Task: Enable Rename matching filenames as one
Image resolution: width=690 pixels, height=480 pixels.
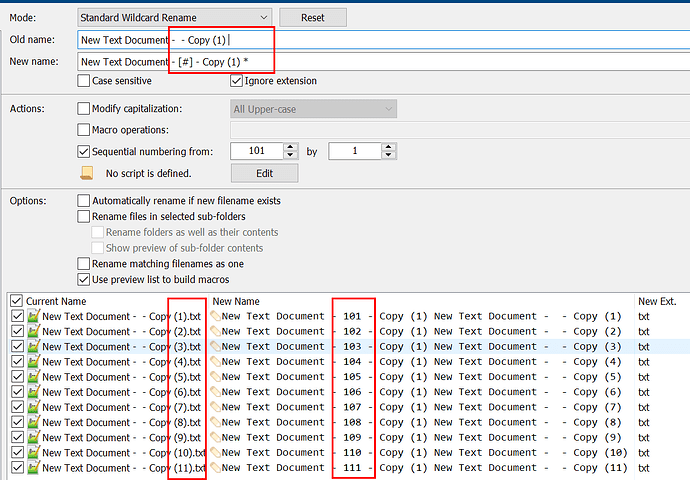Action: [x=84, y=264]
